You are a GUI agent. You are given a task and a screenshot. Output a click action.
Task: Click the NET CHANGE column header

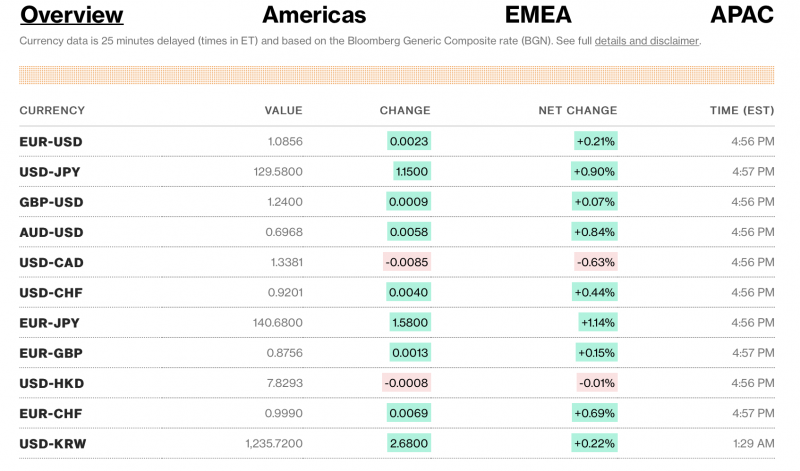(x=577, y=111)
